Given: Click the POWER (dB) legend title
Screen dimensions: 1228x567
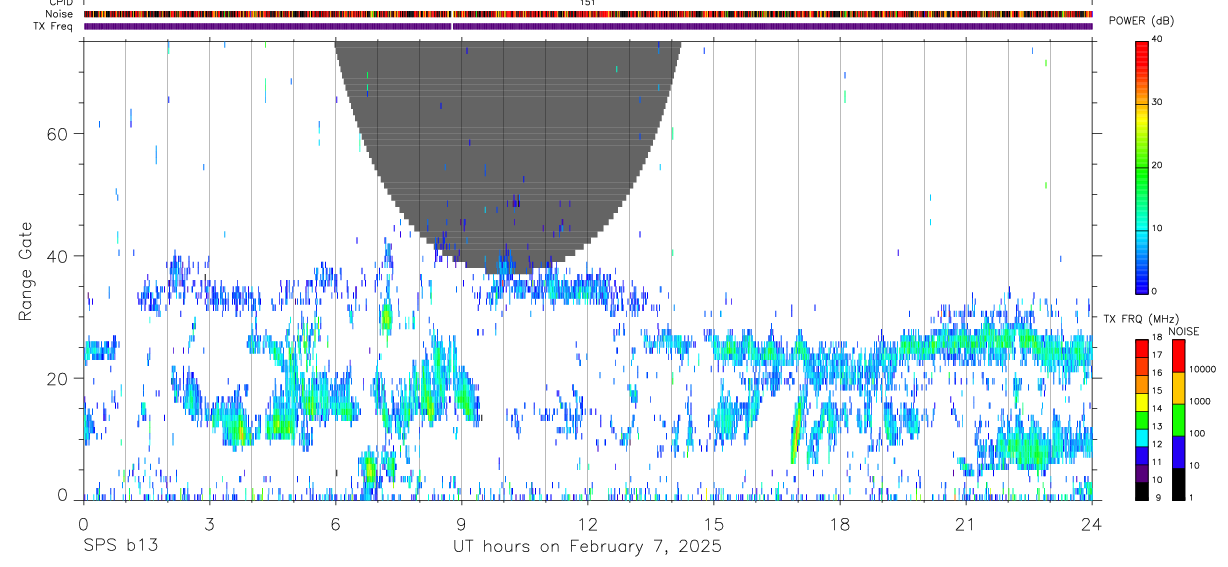Looking at the screenshot, I should click(x=1142, y=21).
